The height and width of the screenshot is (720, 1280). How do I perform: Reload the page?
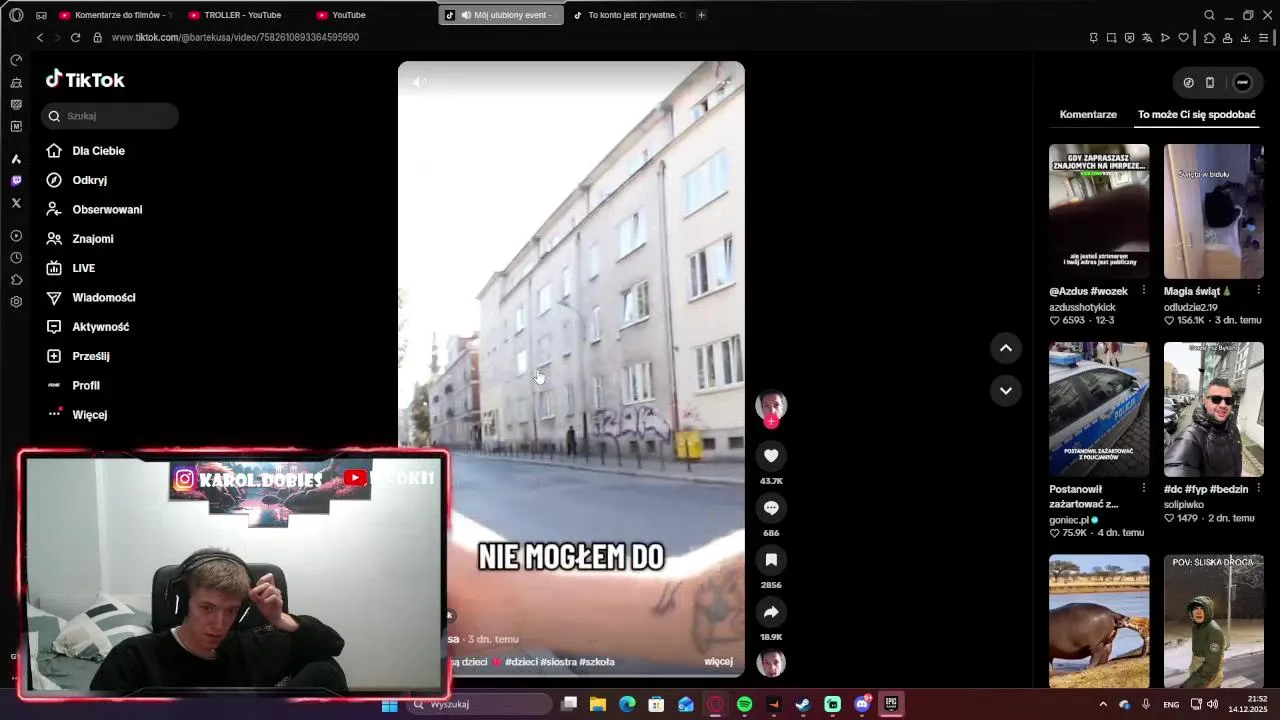pyautogui.click(x=75, y=38)
